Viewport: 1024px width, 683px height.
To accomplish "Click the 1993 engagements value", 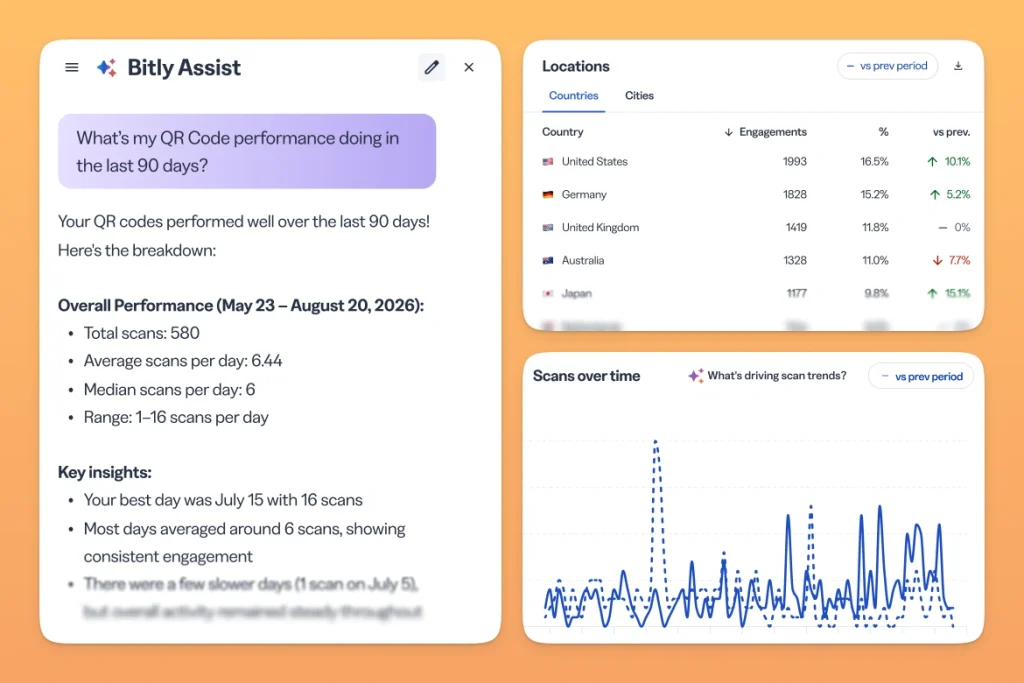I will point(795,161).
